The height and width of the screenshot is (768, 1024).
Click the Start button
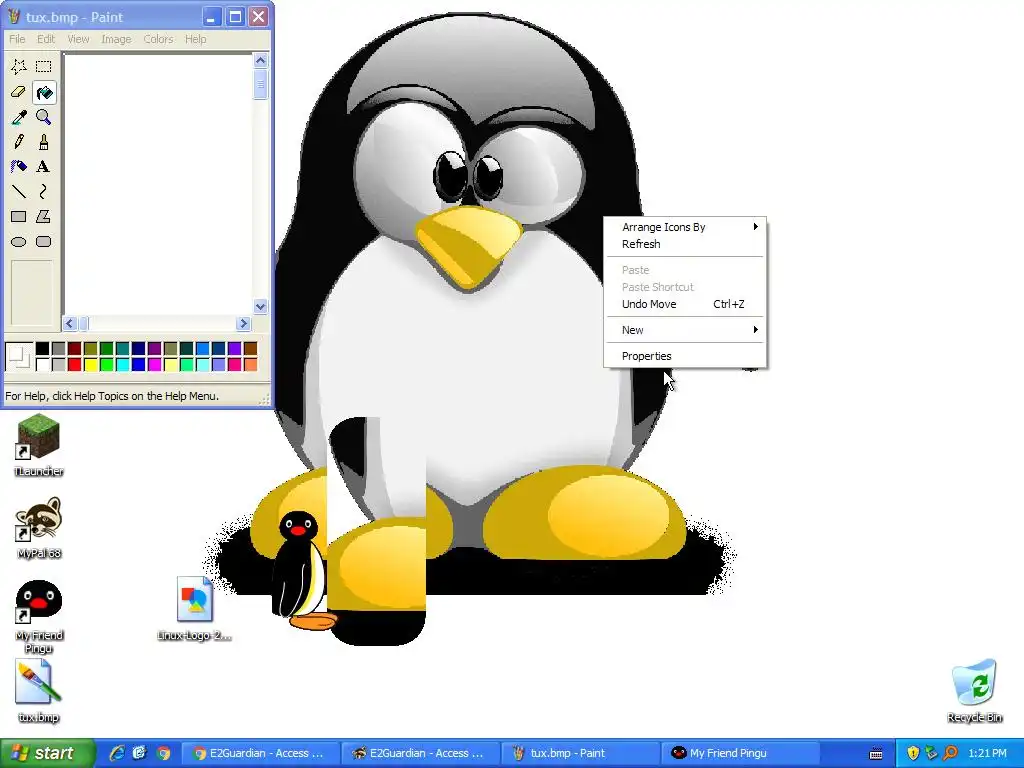click(x=47, y=753)
